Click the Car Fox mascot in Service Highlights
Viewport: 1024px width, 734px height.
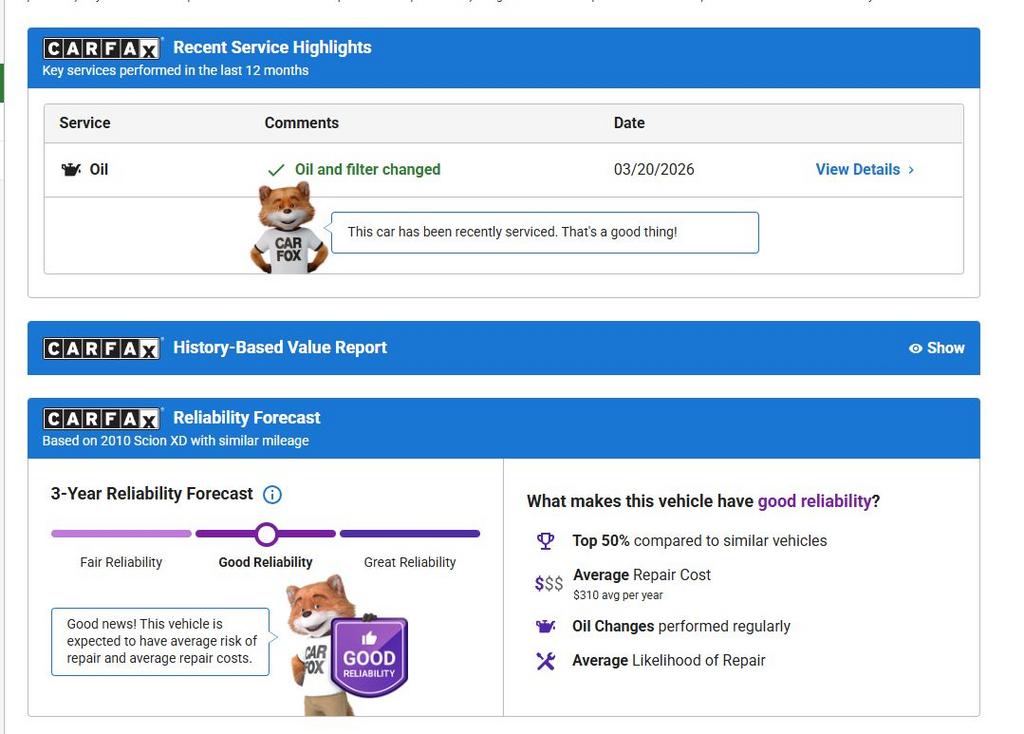point(288,230)
